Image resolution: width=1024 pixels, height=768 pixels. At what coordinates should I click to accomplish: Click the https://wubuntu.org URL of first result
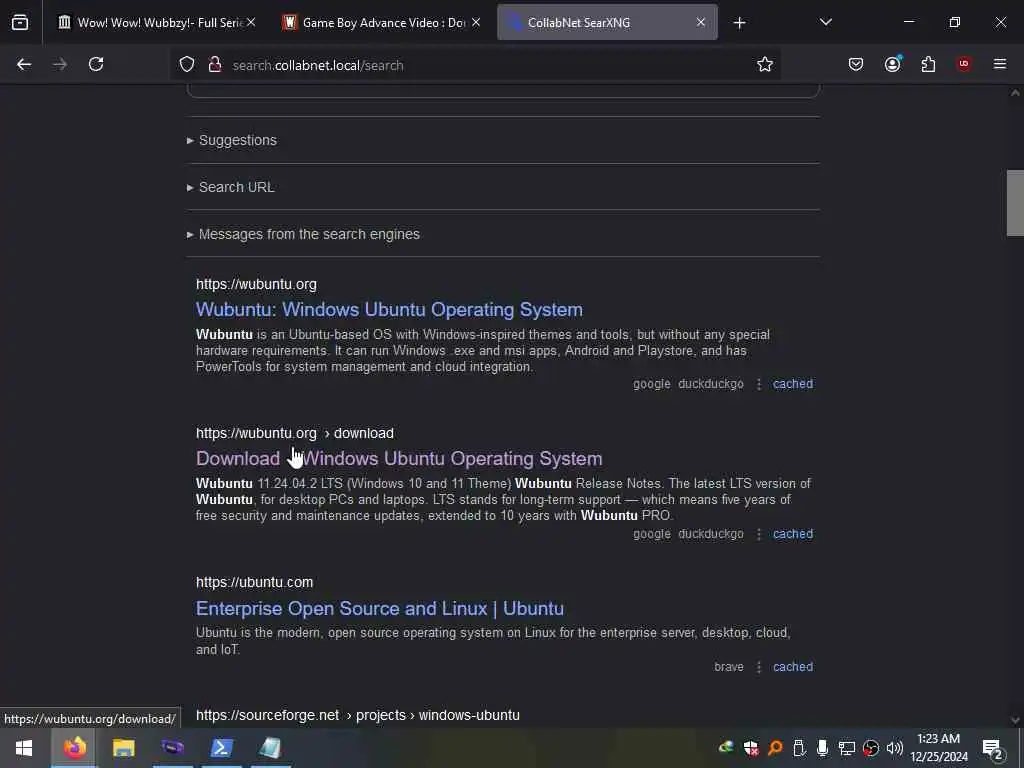click(256, 284)
